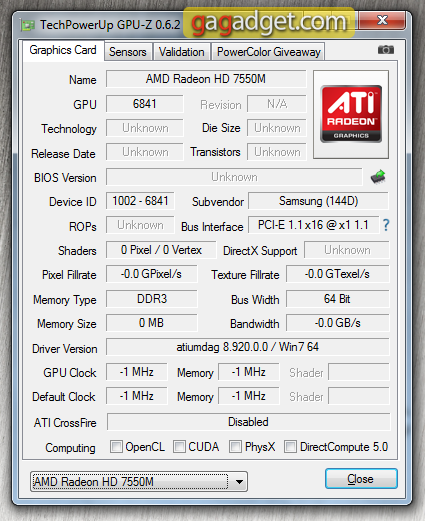
Task: Click the ATI Radeon logo image
Action: coord(351,114)
